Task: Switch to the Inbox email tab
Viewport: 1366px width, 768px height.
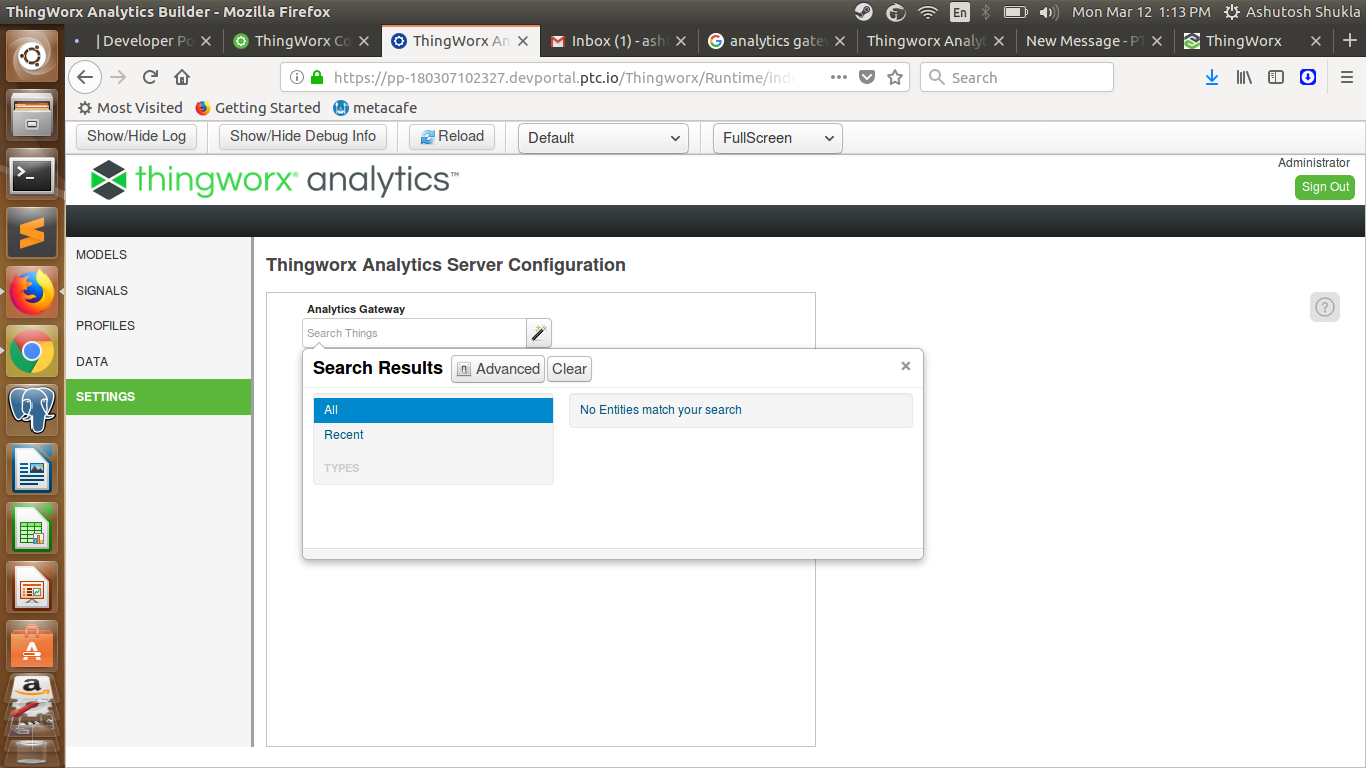Action: [x=616, y=41]
